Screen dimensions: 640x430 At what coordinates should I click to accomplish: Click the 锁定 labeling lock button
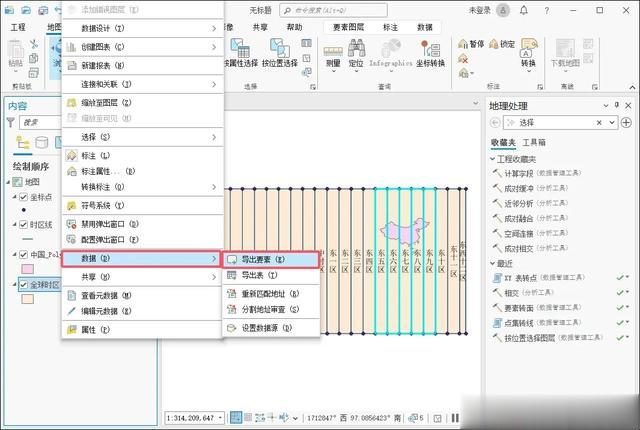(502, 44)
